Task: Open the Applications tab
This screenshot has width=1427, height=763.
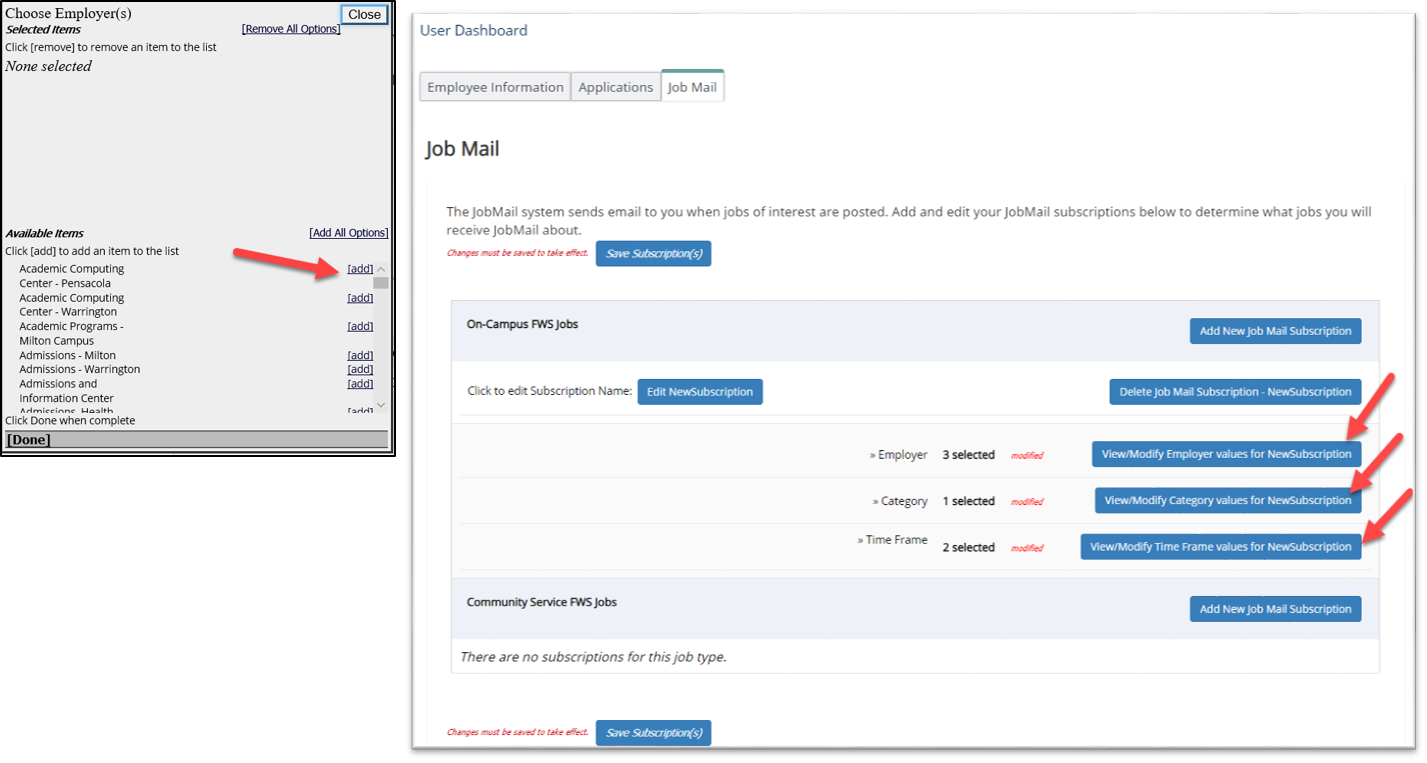Action: (x=615, y=87)
